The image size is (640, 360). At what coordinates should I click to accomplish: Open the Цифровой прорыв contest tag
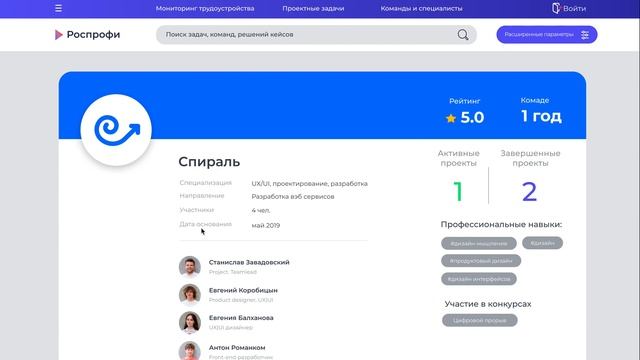(x=480, y=320)
